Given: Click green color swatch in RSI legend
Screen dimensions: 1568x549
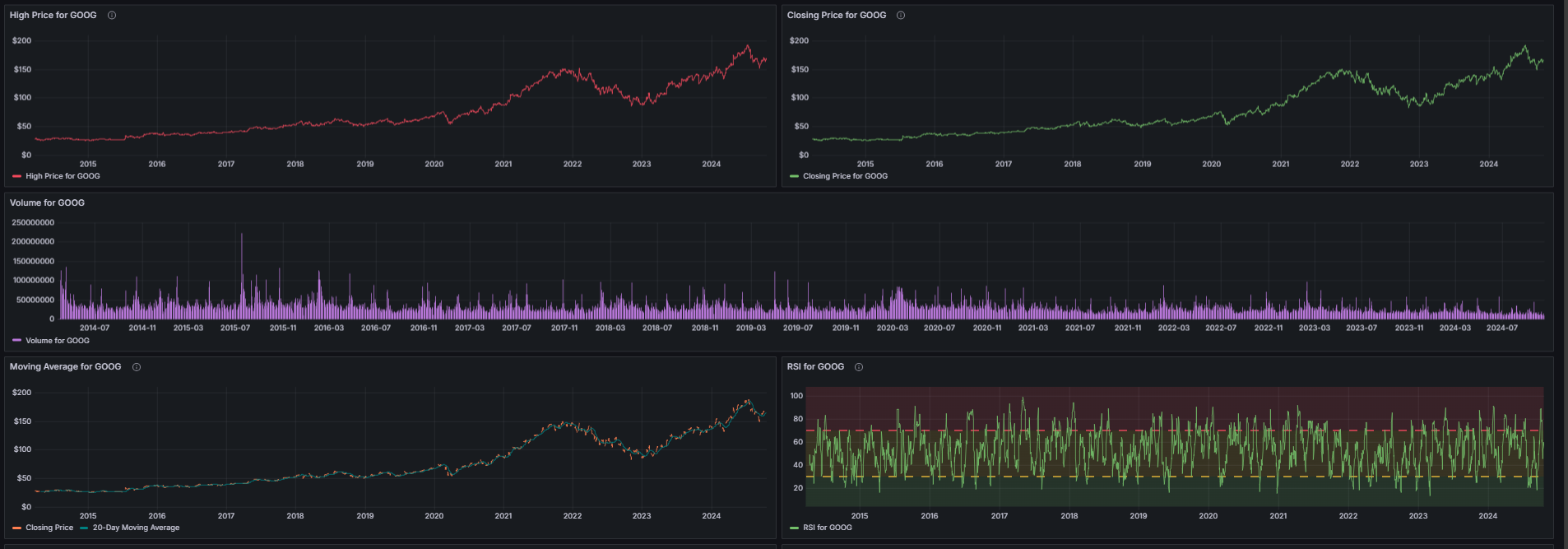Looking at the screenshot, I should coord(794,528).
